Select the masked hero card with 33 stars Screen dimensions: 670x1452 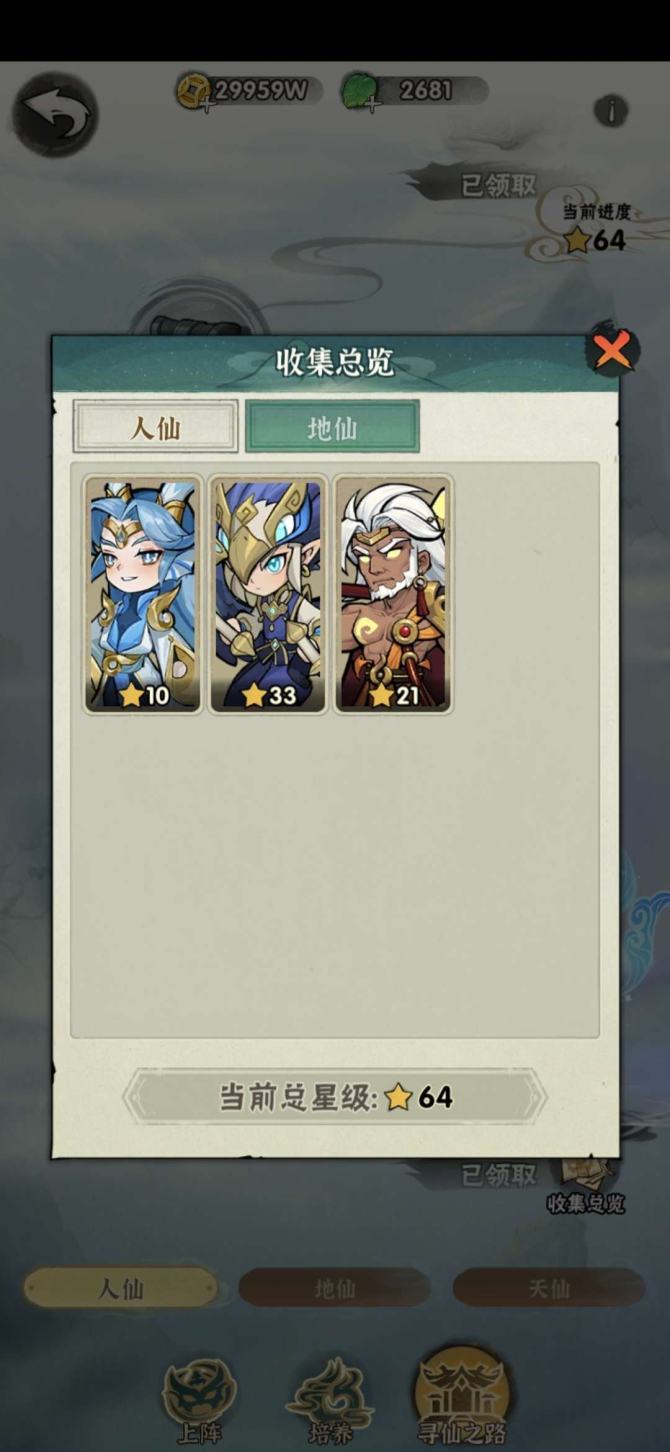pyautogui.click(x=268, y=594)
